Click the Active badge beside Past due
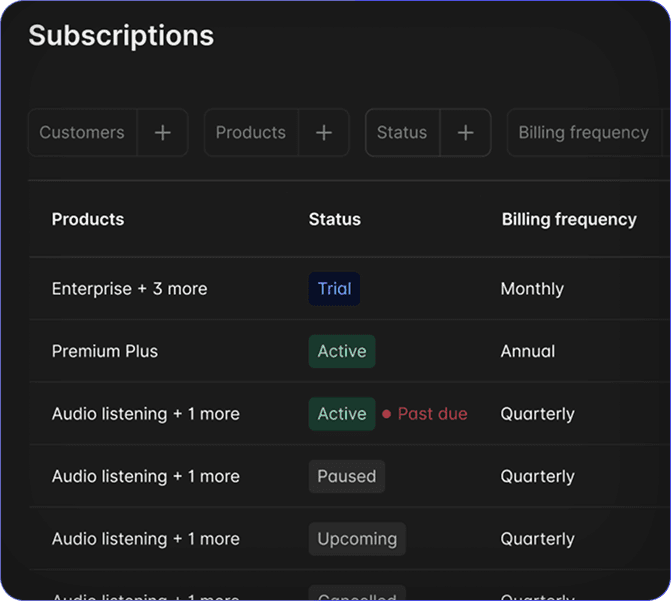This screenshot has width=671, height=601. click(342, 414)
